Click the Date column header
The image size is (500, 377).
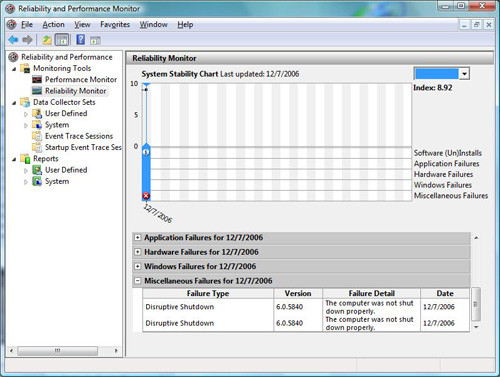coord(445,293)
